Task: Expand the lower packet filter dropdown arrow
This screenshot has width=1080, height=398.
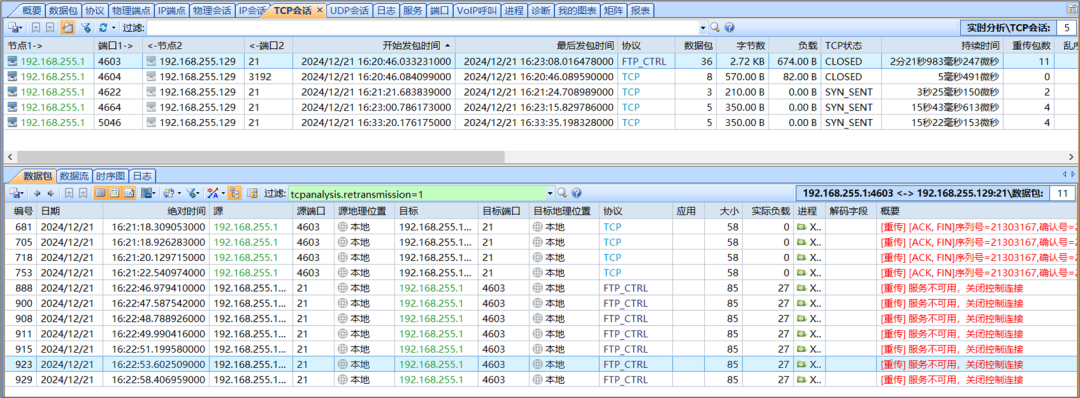Action: 550,193
